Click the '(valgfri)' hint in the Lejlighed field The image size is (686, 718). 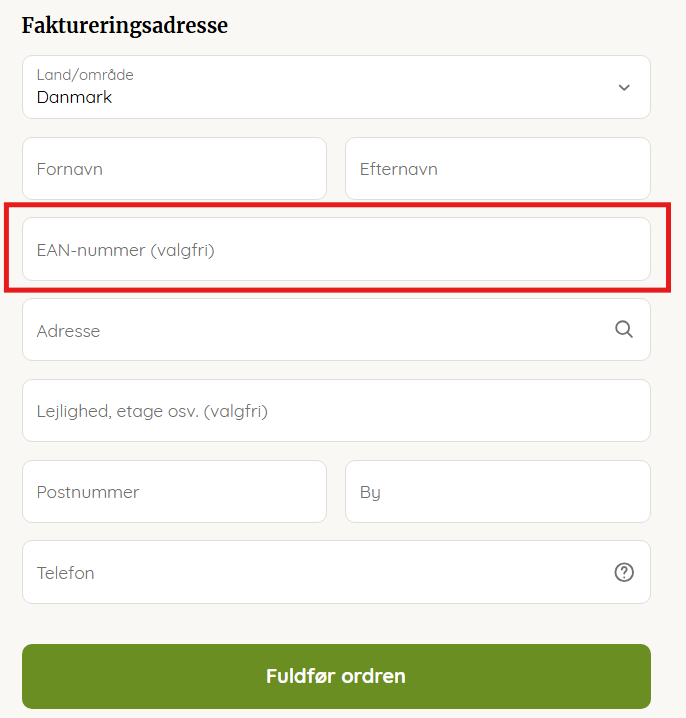236,411
